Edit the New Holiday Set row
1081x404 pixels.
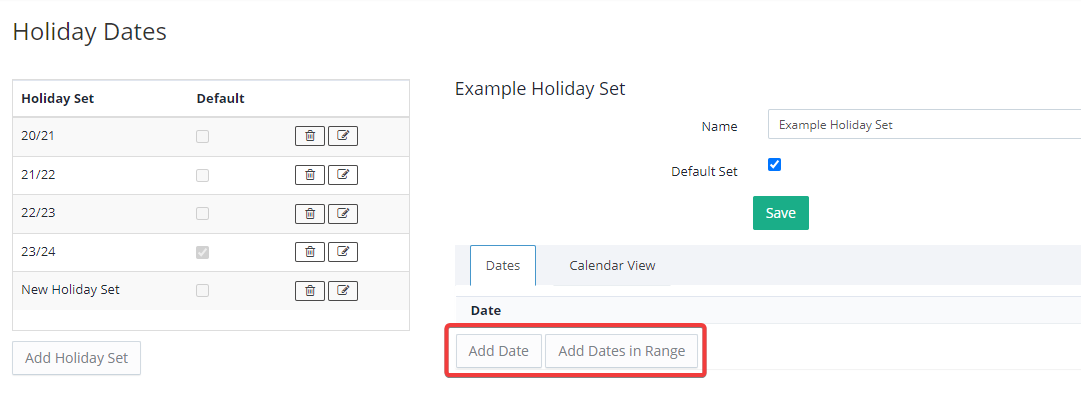[x=343, y=290]
